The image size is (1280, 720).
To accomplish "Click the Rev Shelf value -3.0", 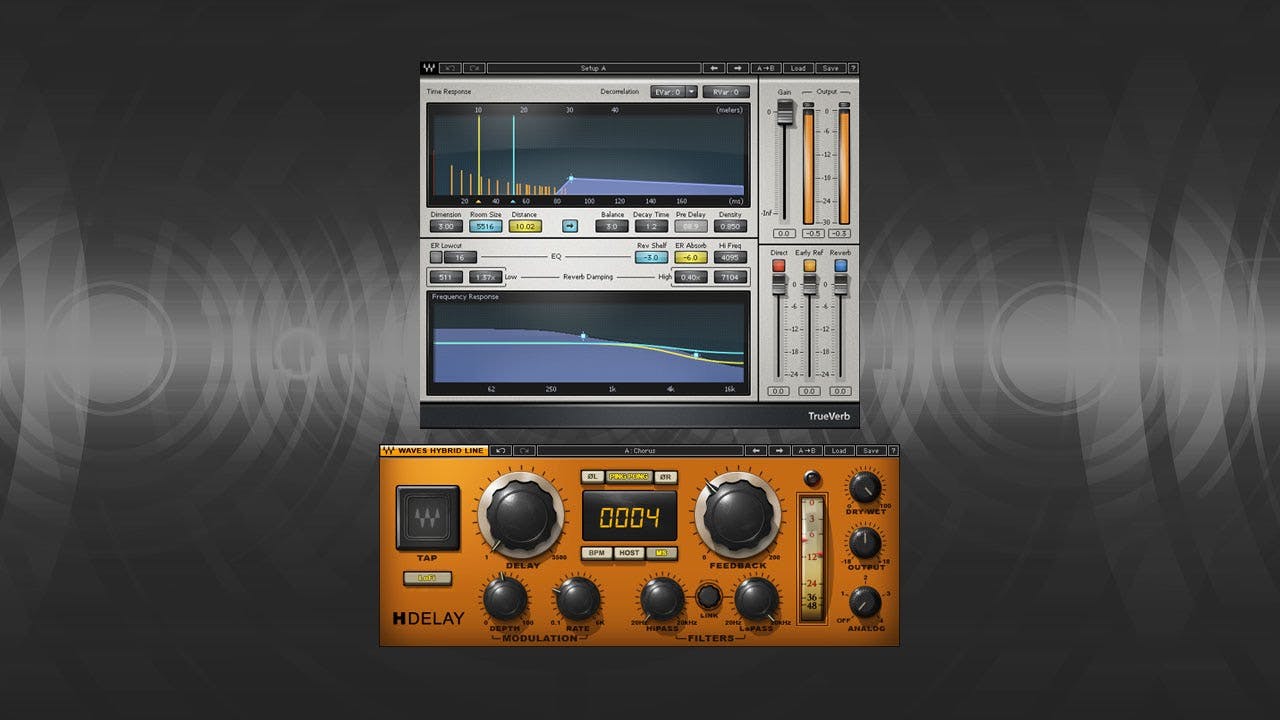I will click(651, 257).
